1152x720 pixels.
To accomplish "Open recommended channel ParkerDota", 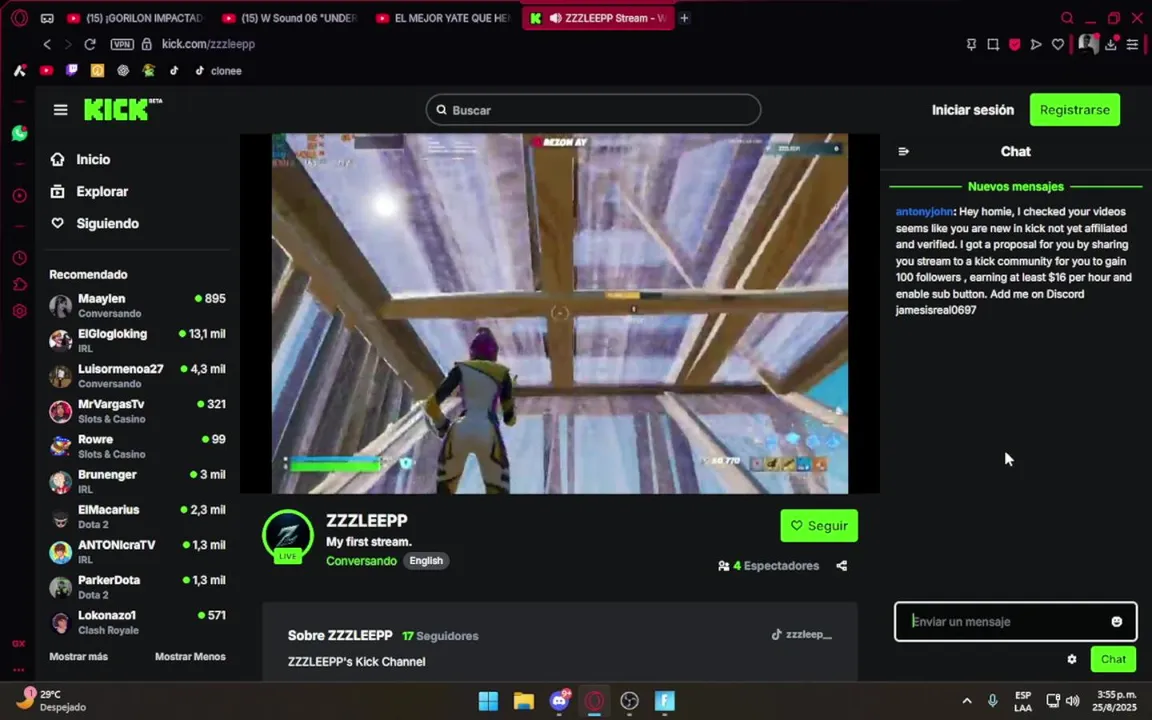I will [x=137, y=588].
